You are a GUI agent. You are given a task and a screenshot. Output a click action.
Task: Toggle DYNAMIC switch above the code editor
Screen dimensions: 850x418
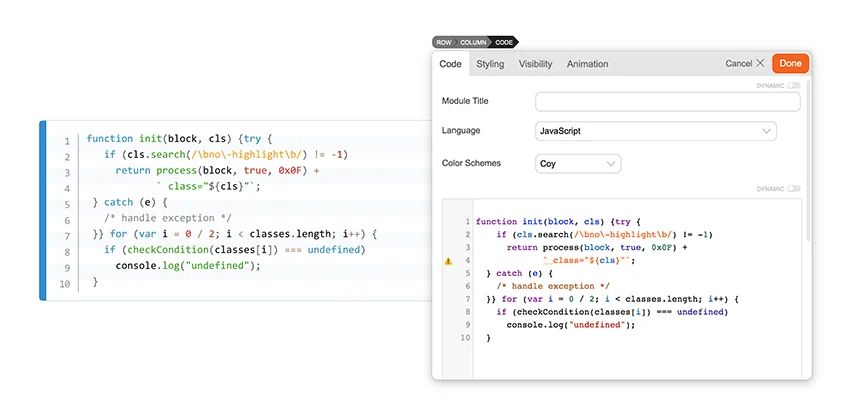794,189
